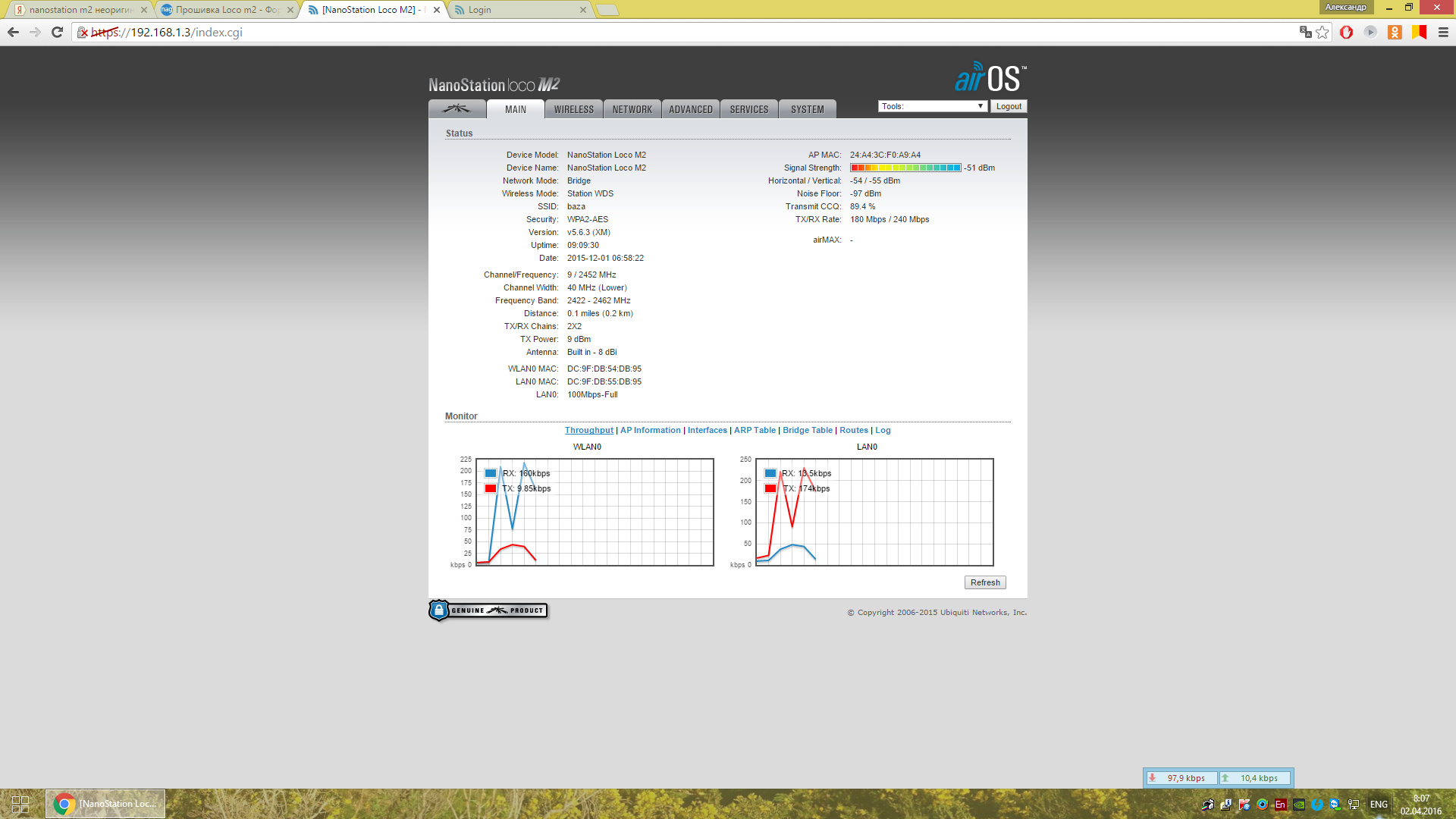
Task: Open the SYSTEM tab
Action: pyautogui.click(x=808, y=109)
